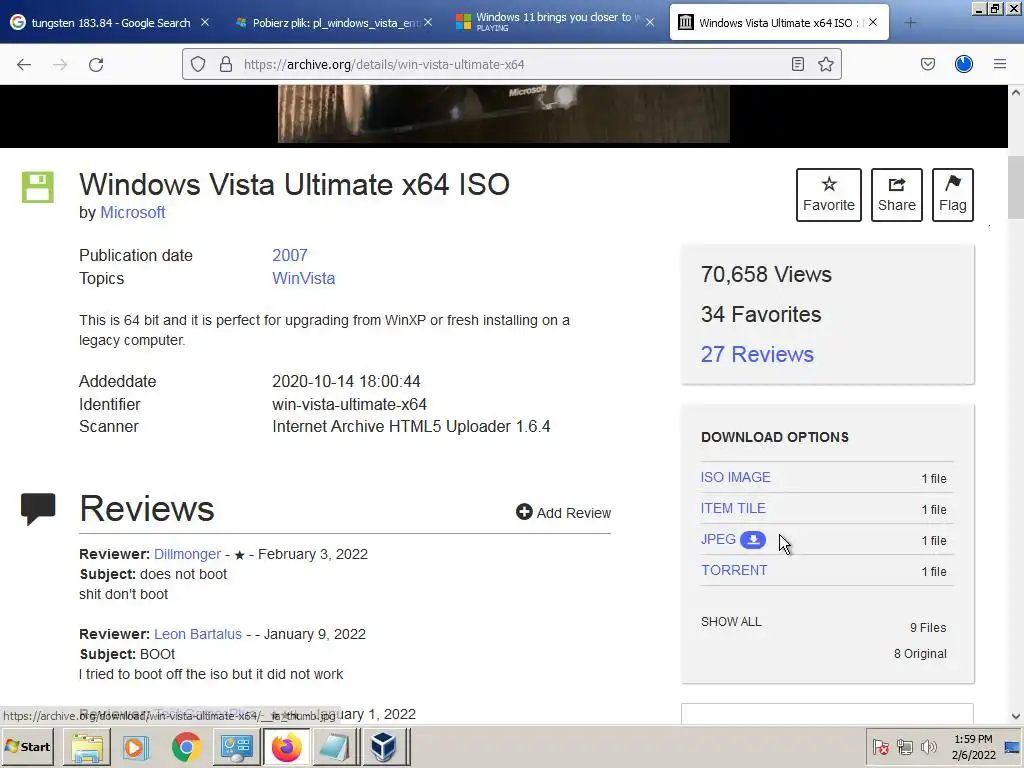
Task: Open the Microsoft author link
Action: 133,213
